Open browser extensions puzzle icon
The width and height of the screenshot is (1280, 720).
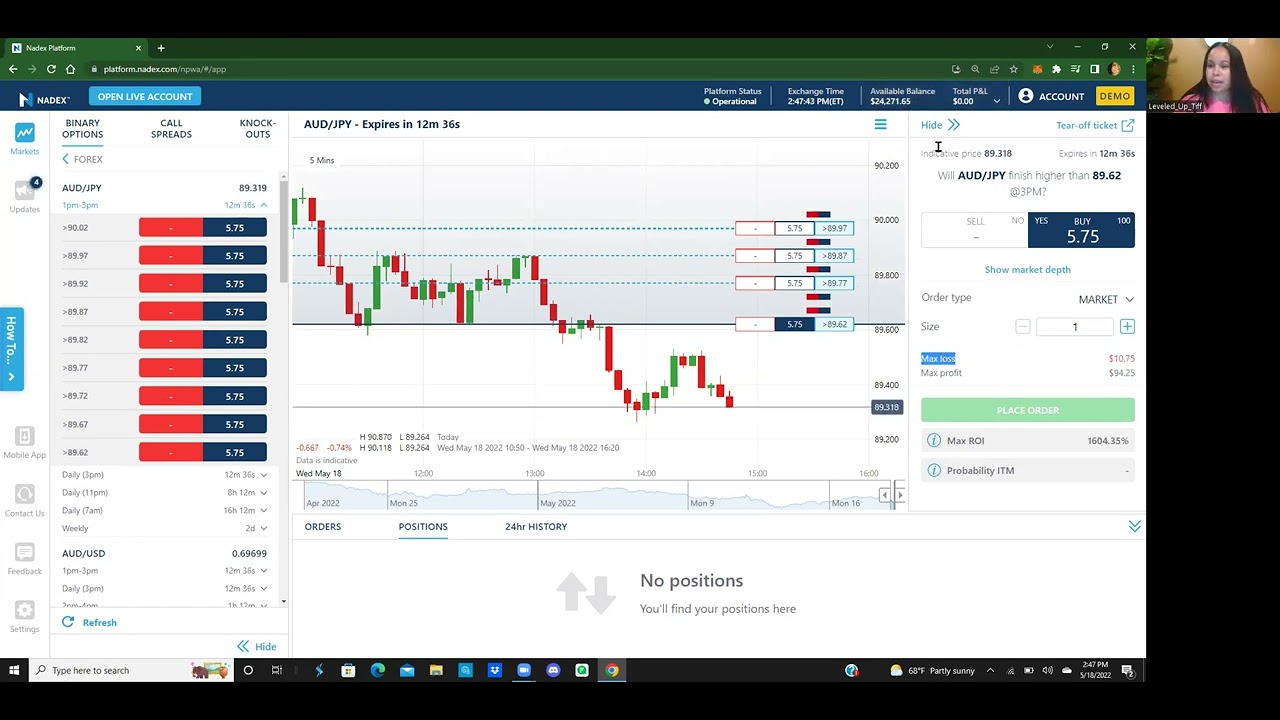point(1056,69)
